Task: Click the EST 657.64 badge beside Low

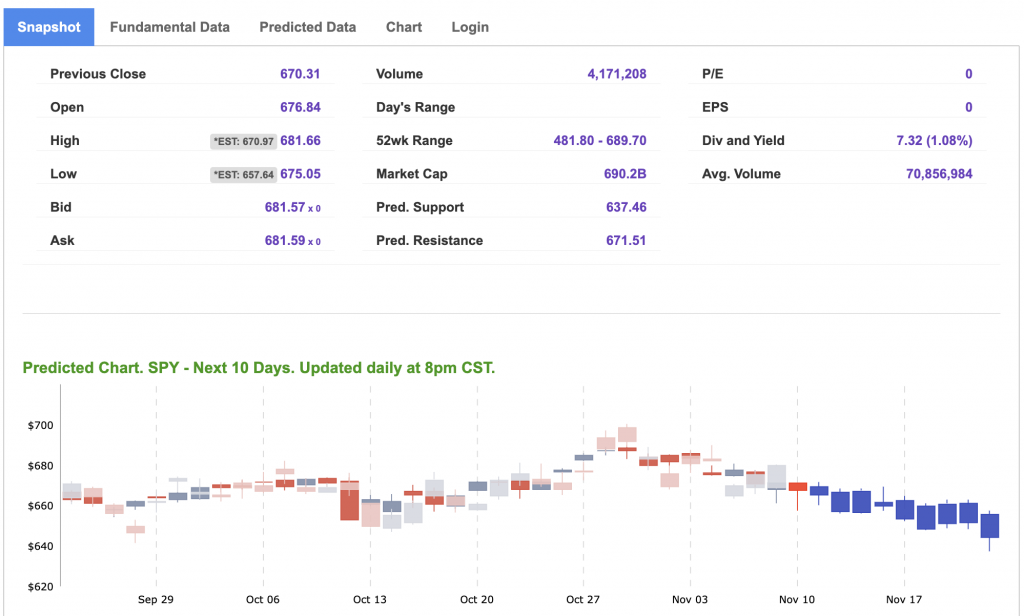Action: coord(243,174)
